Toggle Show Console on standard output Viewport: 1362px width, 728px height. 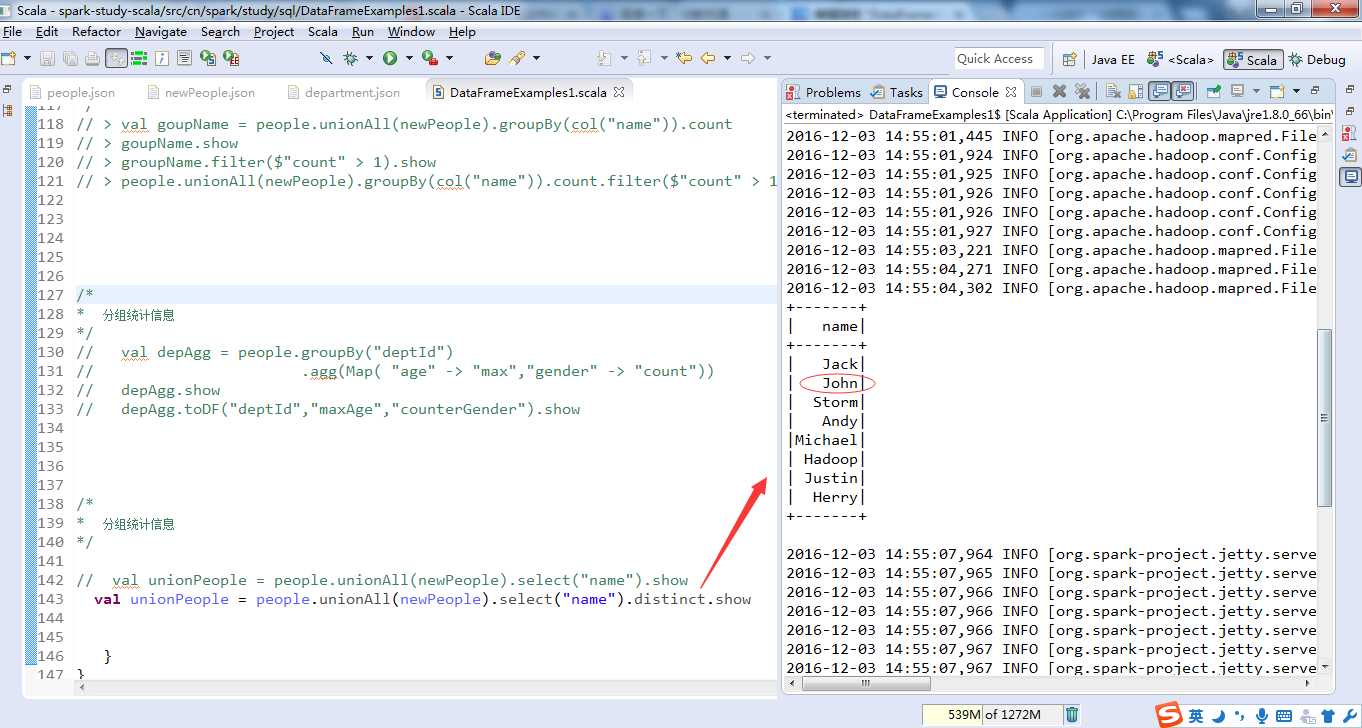(1159, 92)
